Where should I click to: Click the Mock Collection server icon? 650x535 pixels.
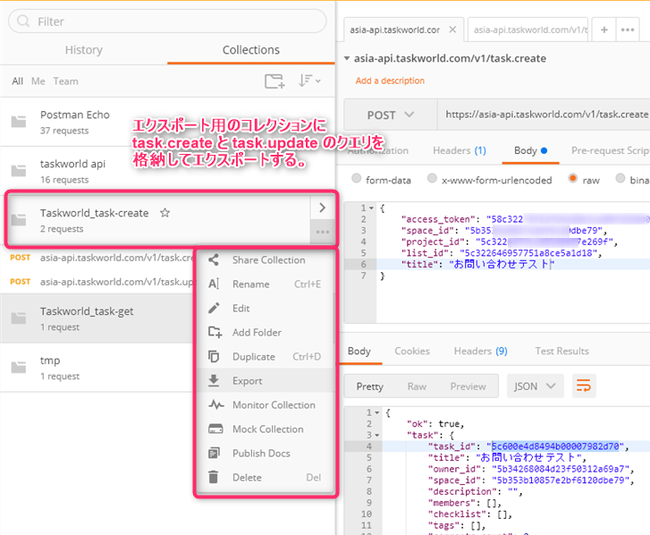pyautogui.click(x=216, y=429)
